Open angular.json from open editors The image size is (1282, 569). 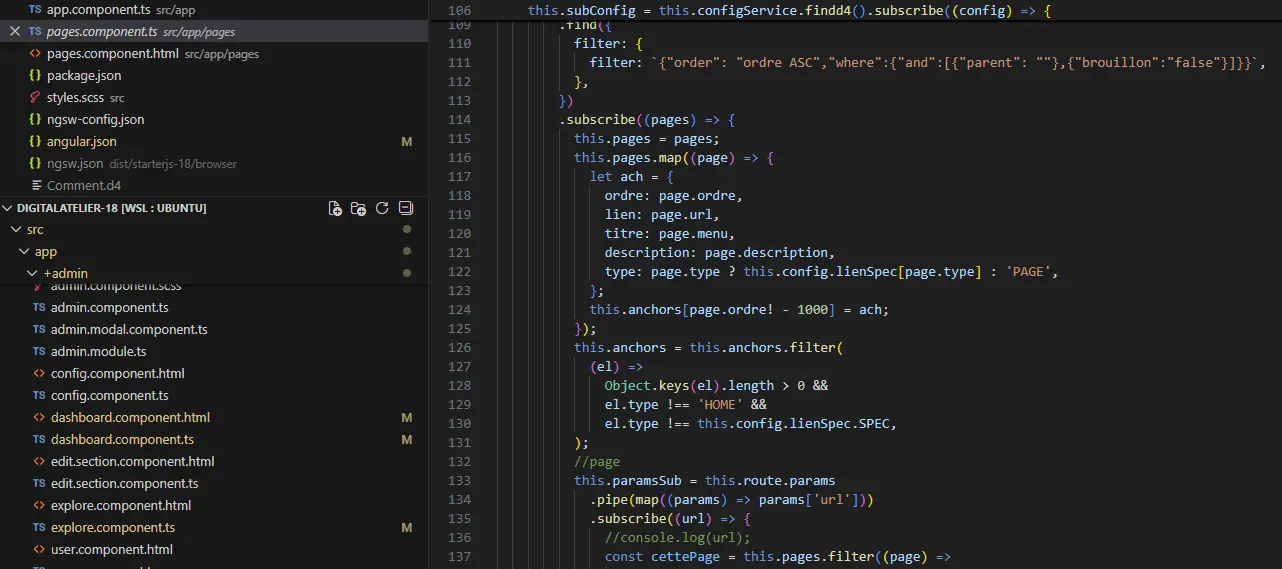point(82,141)
